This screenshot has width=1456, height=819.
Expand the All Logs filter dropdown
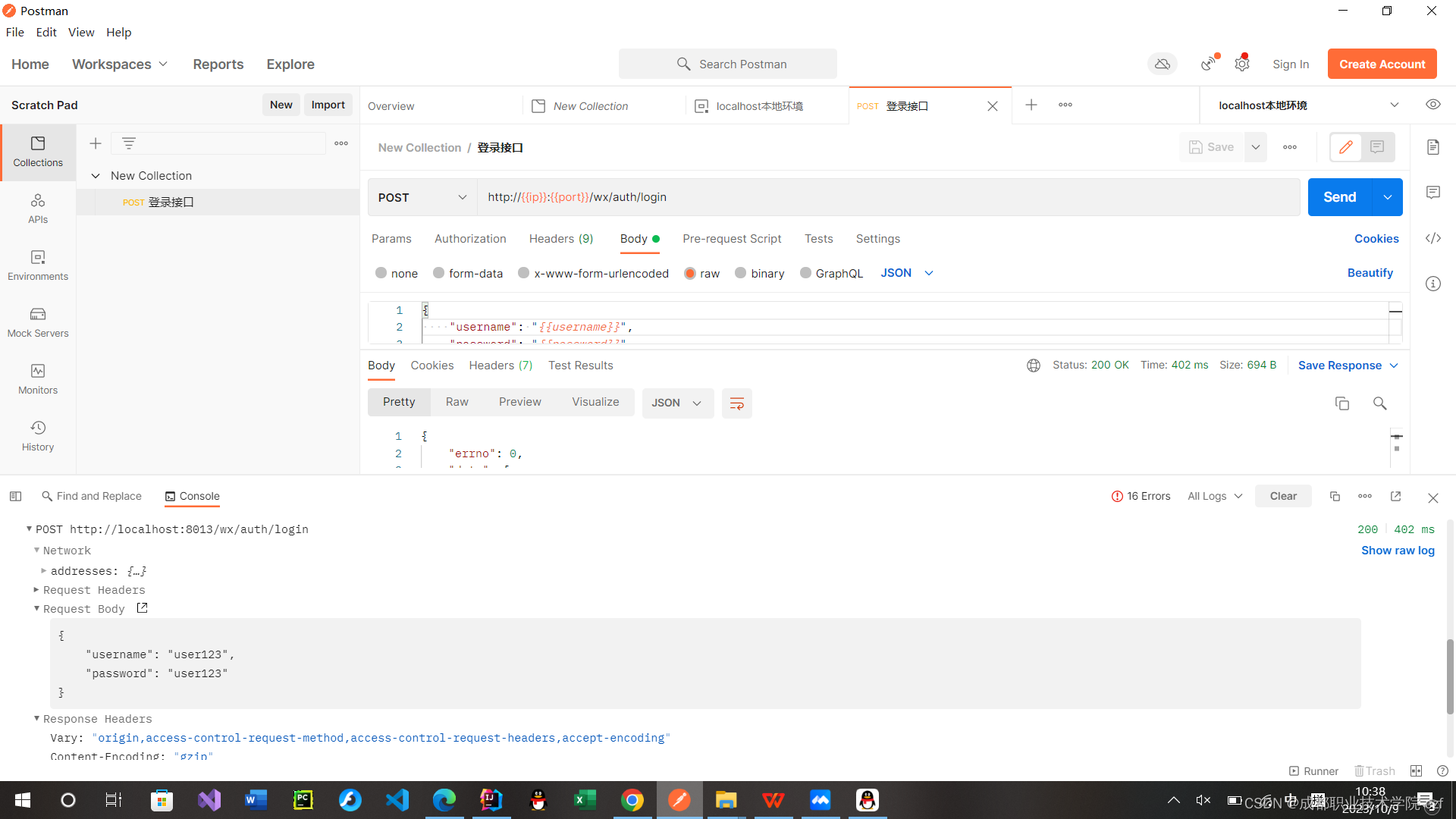click(x=1215, y=496)
